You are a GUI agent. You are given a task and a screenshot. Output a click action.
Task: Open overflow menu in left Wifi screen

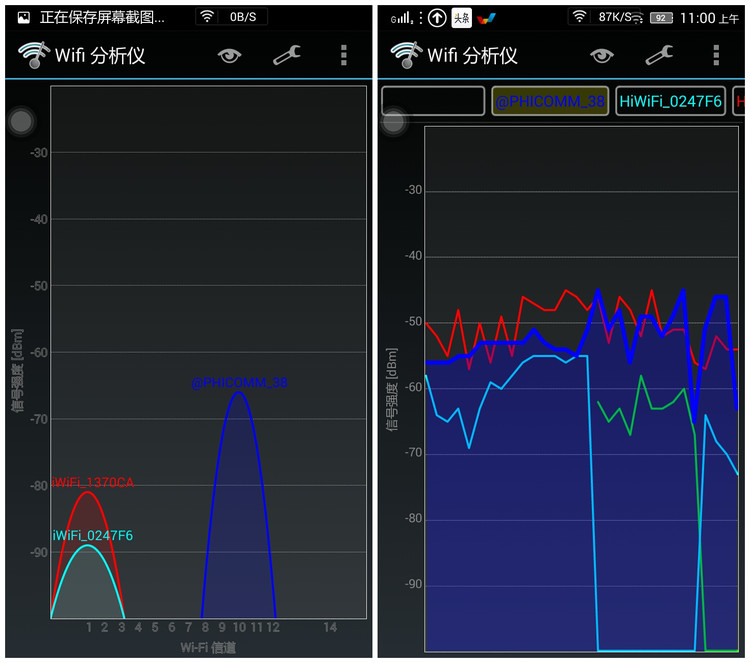tap(343, 55)
